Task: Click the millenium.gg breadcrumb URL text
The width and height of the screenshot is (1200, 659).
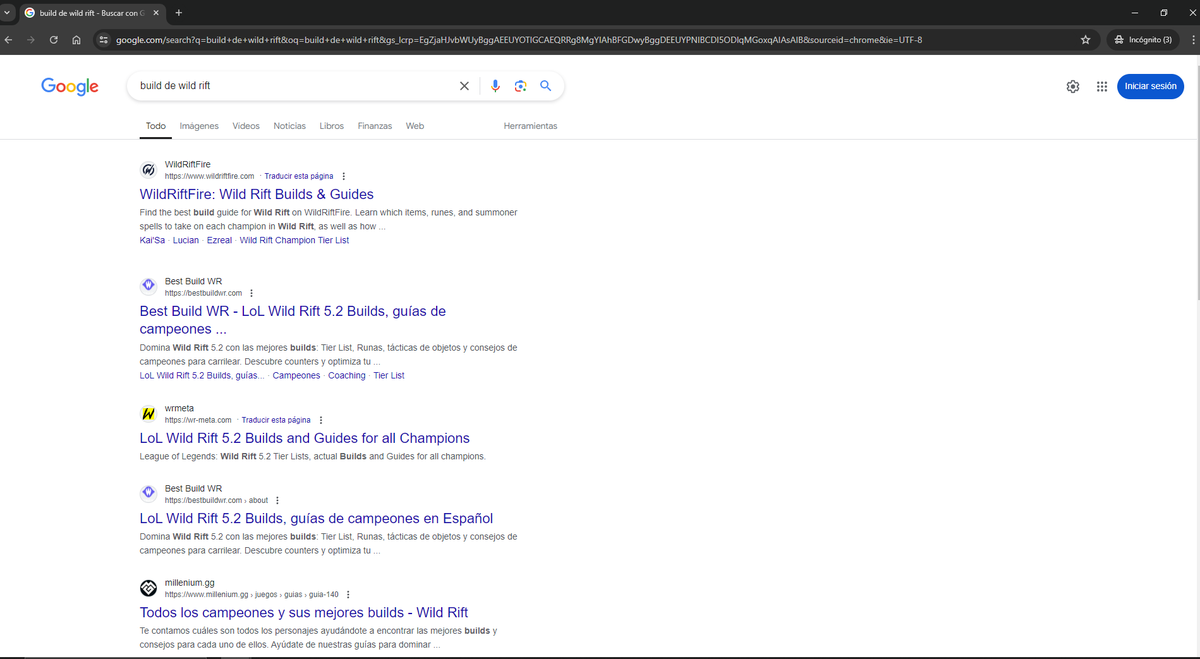Action: (252, 594)
